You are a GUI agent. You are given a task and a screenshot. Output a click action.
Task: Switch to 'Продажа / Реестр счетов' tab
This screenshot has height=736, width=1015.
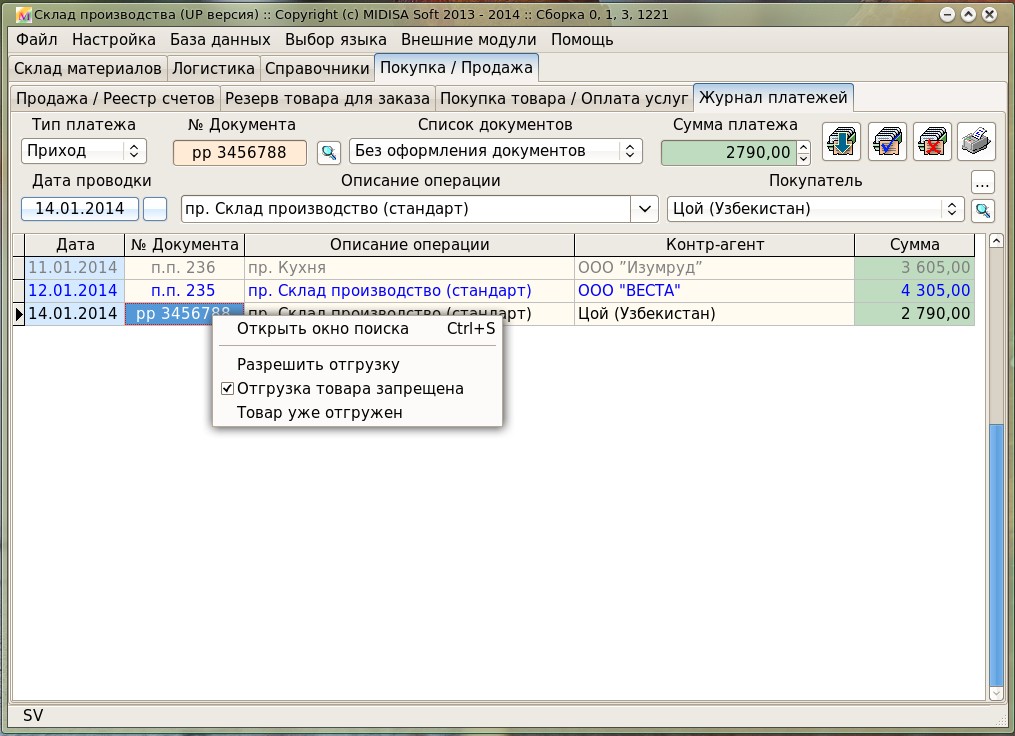click(x=115, y=98)
